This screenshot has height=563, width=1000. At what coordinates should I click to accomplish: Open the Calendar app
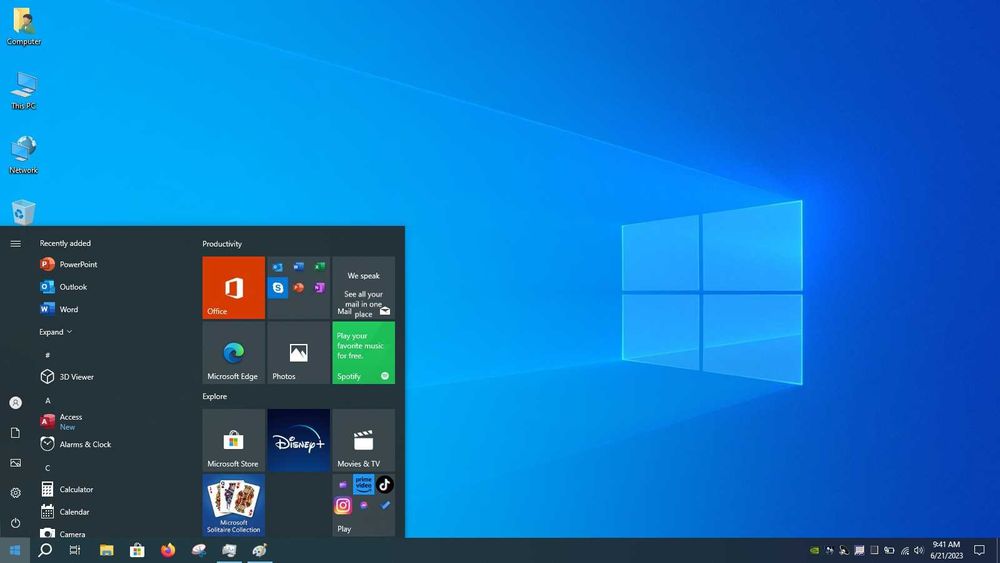[x=64, y=511]
